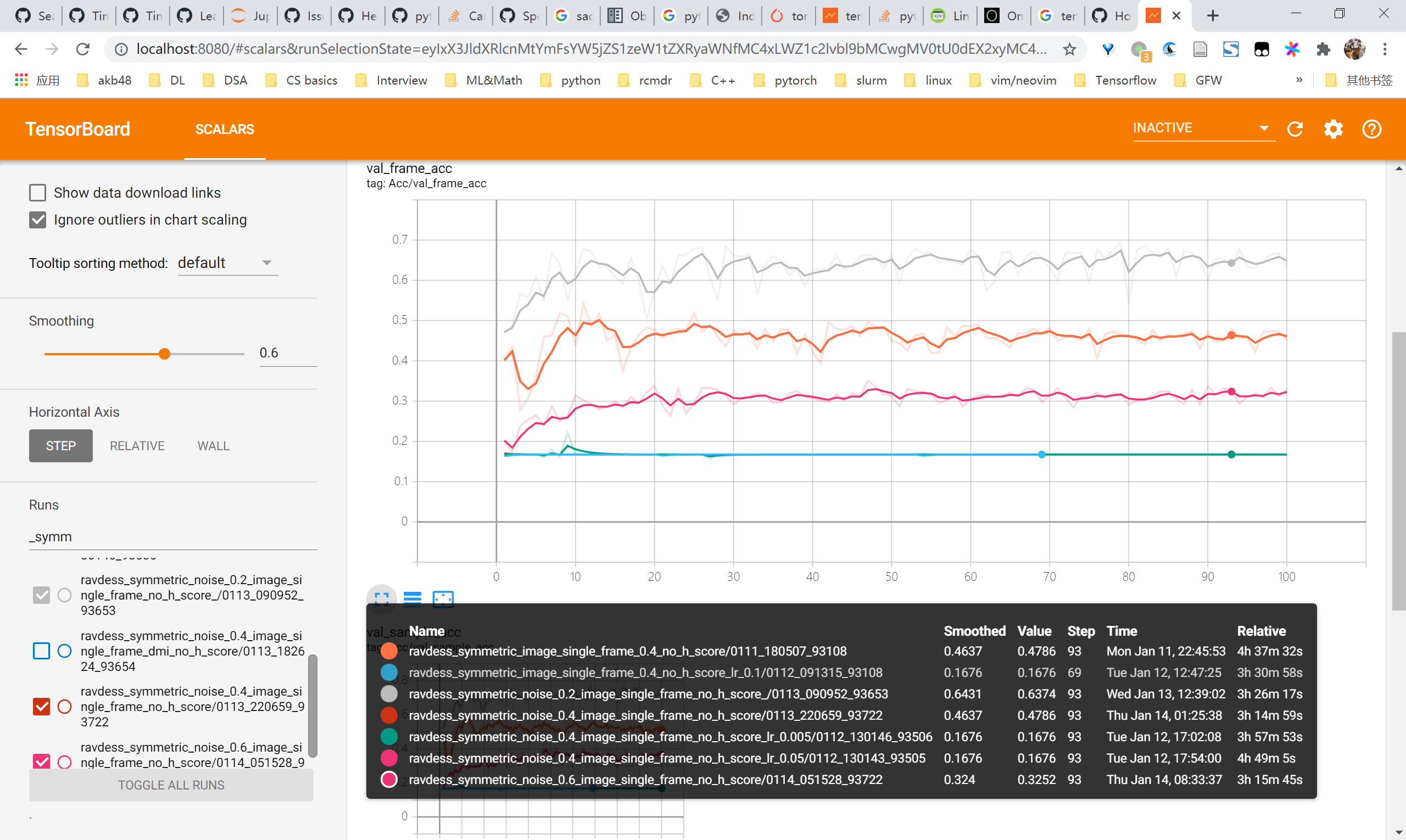Toggle chart expand to full size icon
The image size is (1406, 840).
(x=382, y=598)
